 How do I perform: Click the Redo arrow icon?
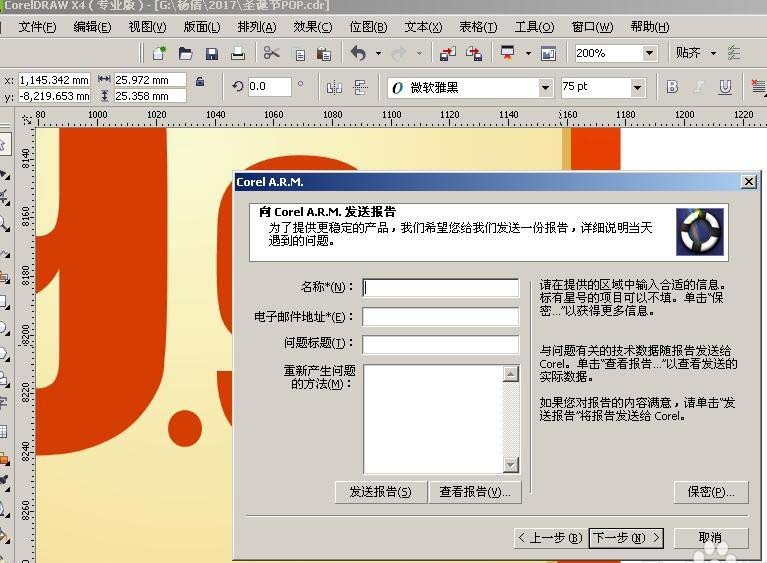(399, 53)
